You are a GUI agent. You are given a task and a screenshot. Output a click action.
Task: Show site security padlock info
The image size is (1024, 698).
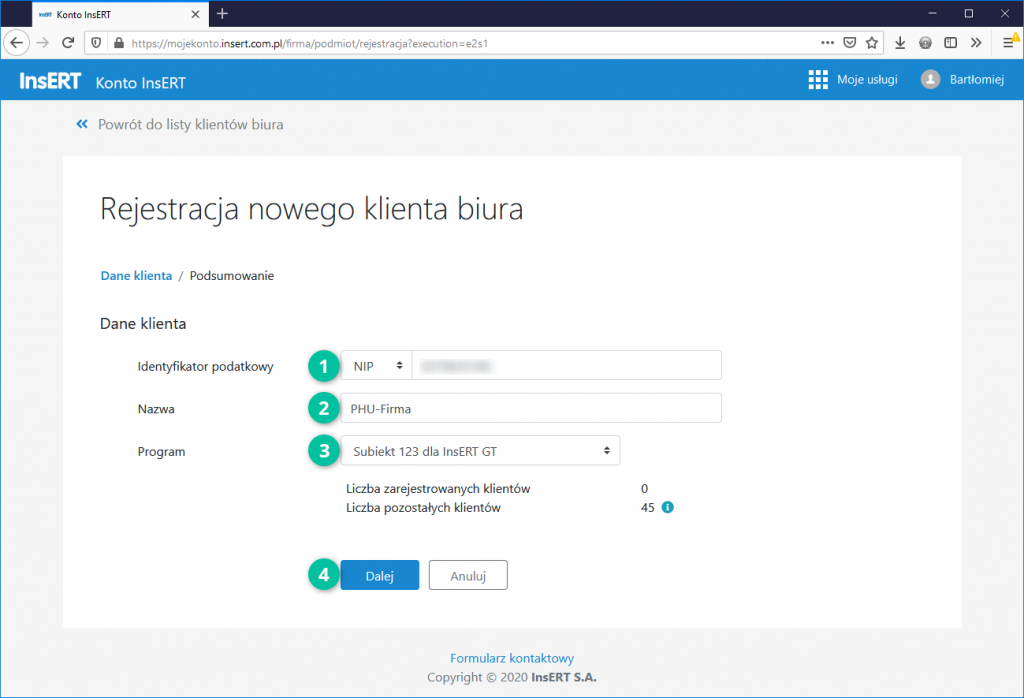pyautogui.click(x=118, y=43)
